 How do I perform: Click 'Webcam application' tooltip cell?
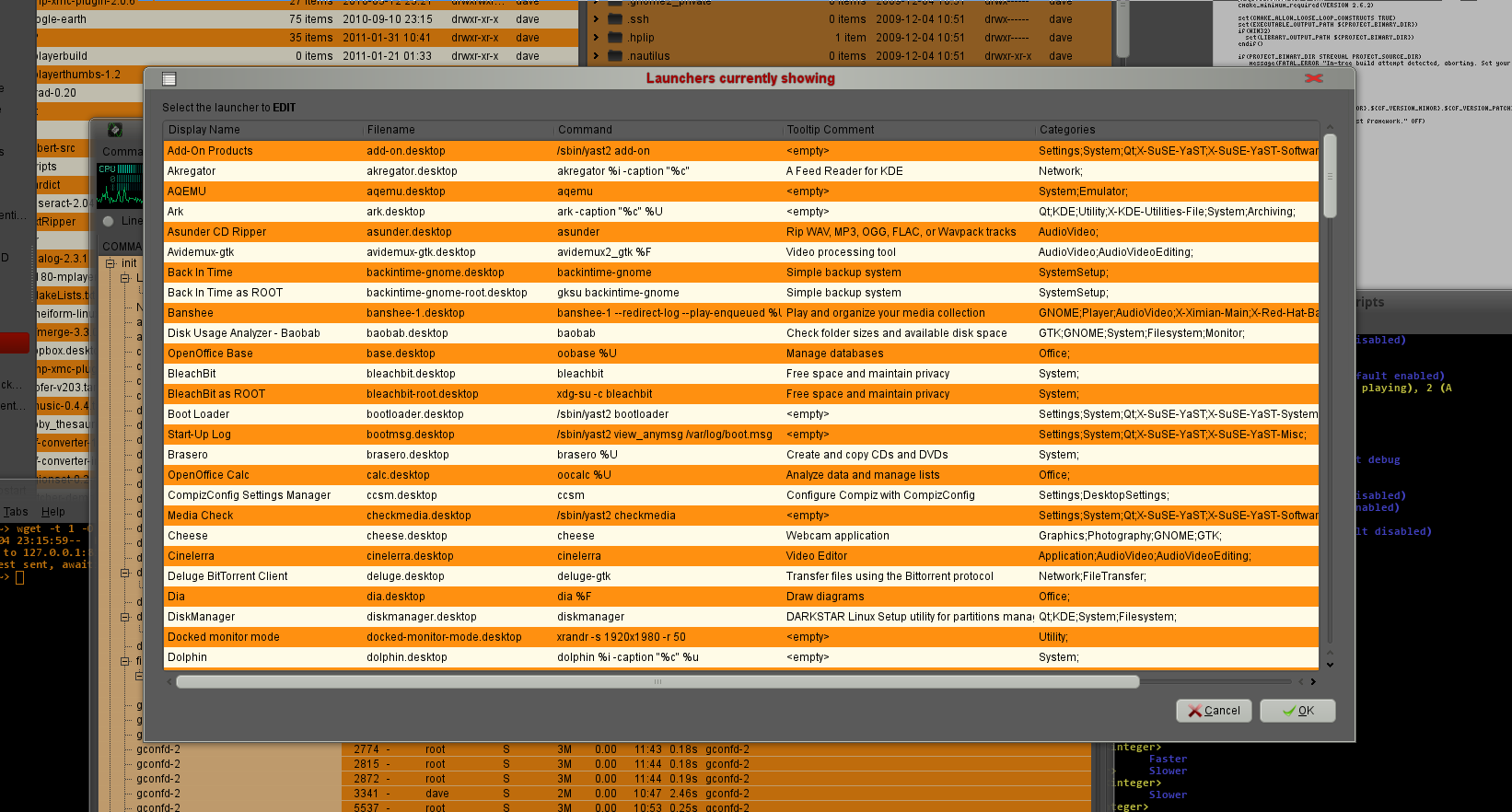pyautogui.click(x=909, y=536)
